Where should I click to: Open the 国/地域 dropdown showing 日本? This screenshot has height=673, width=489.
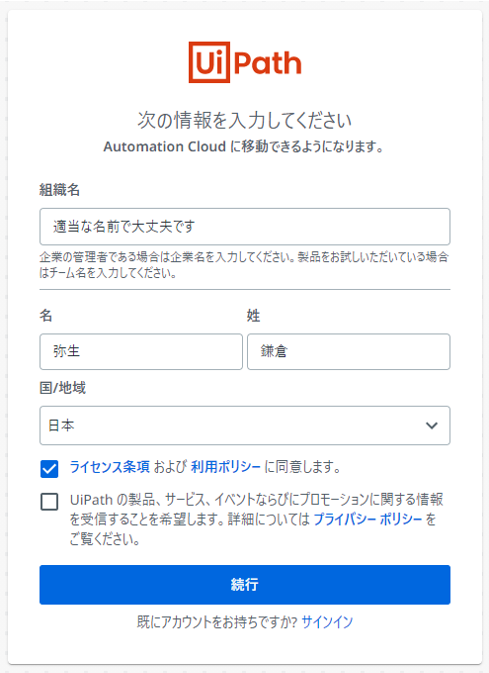[x=245, y=425]
